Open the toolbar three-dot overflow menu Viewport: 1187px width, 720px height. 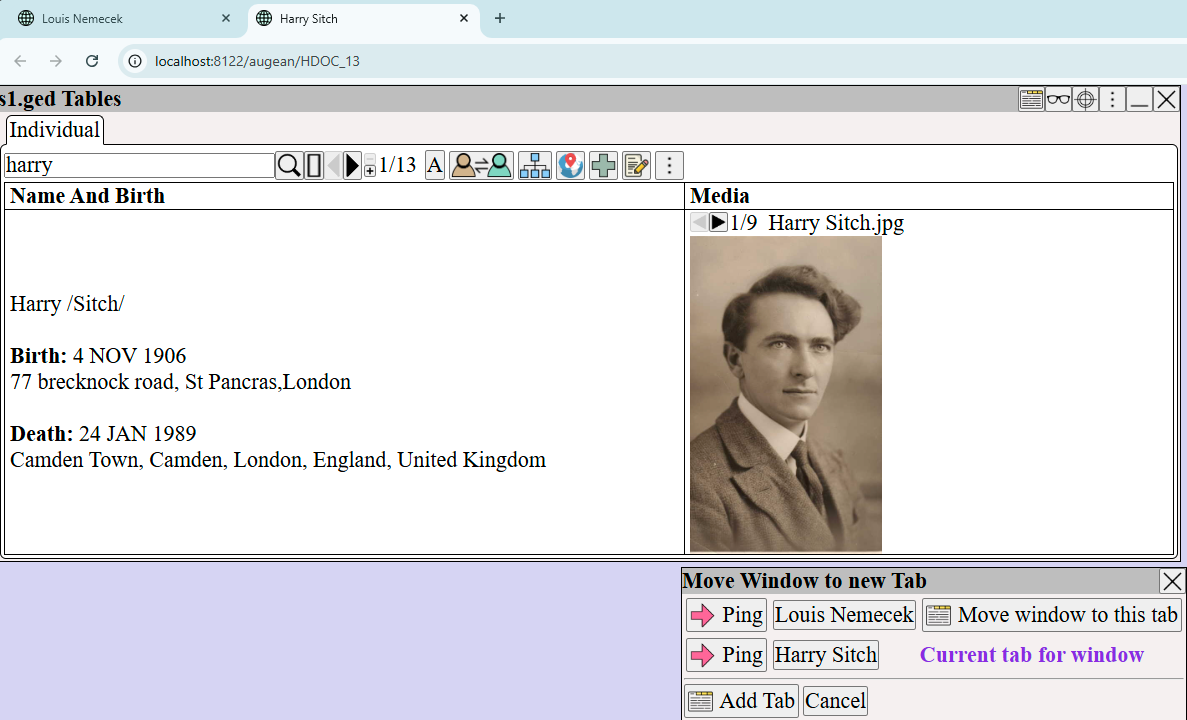point(669,166)
